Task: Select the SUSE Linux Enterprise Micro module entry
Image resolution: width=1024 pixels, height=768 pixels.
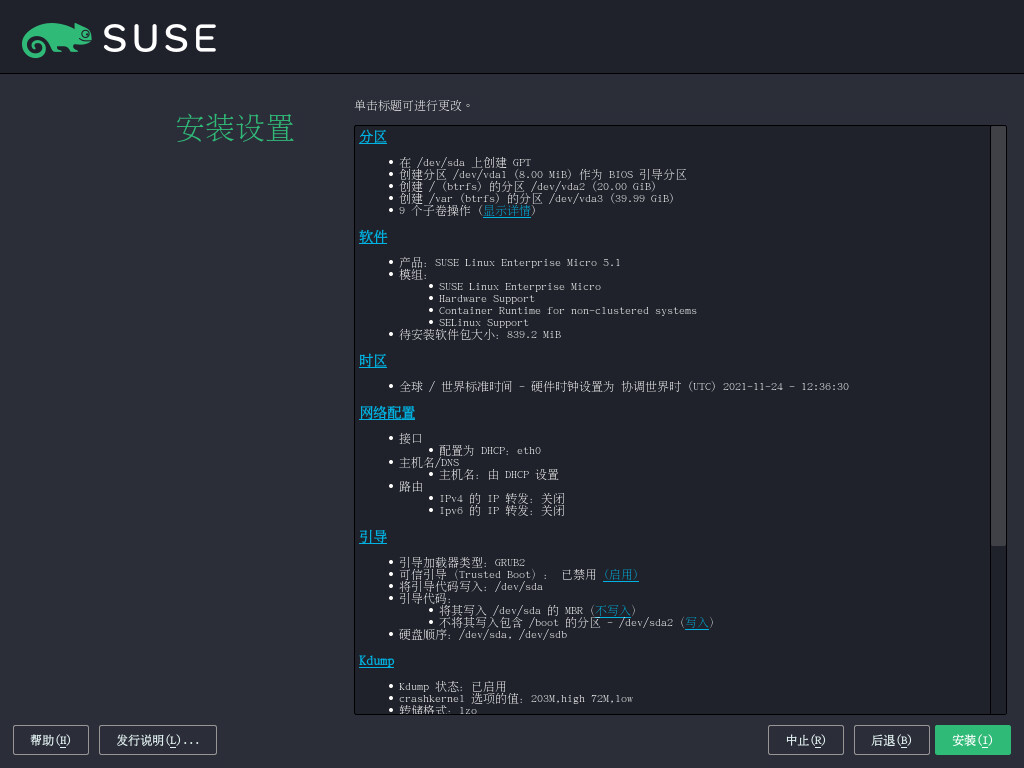Action: click(520, 287)
